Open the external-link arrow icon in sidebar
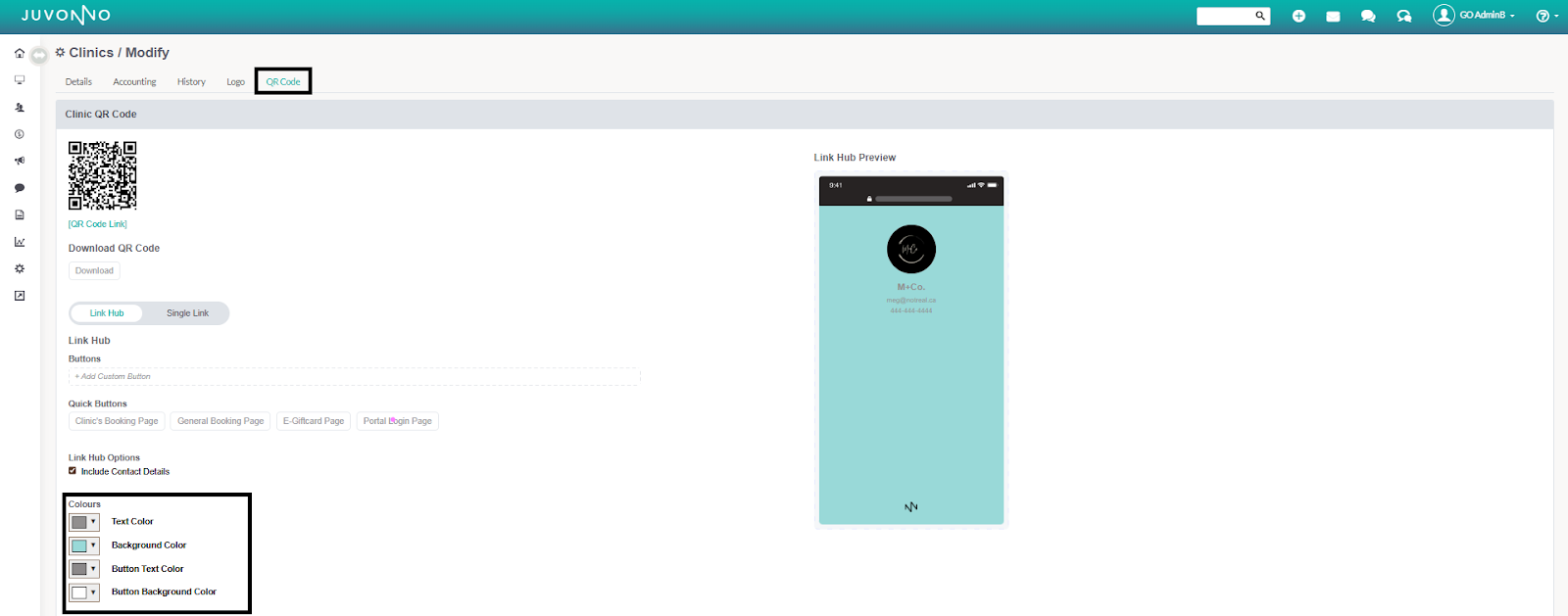Screen dimensions: 1568x616 click(20, 296)
